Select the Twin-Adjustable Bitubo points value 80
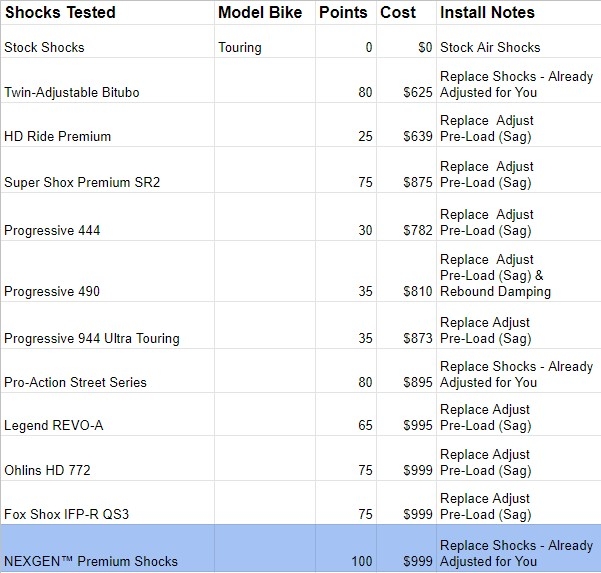The height and width of the screenshot is (573, 601). point(346,80)
